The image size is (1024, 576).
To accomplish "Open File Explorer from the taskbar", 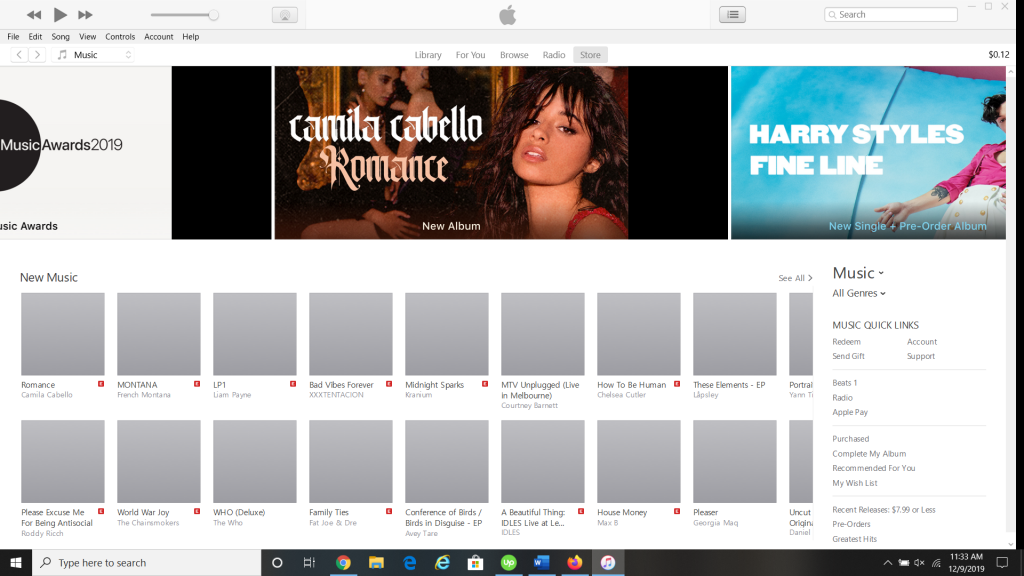I will coord(376,562).
